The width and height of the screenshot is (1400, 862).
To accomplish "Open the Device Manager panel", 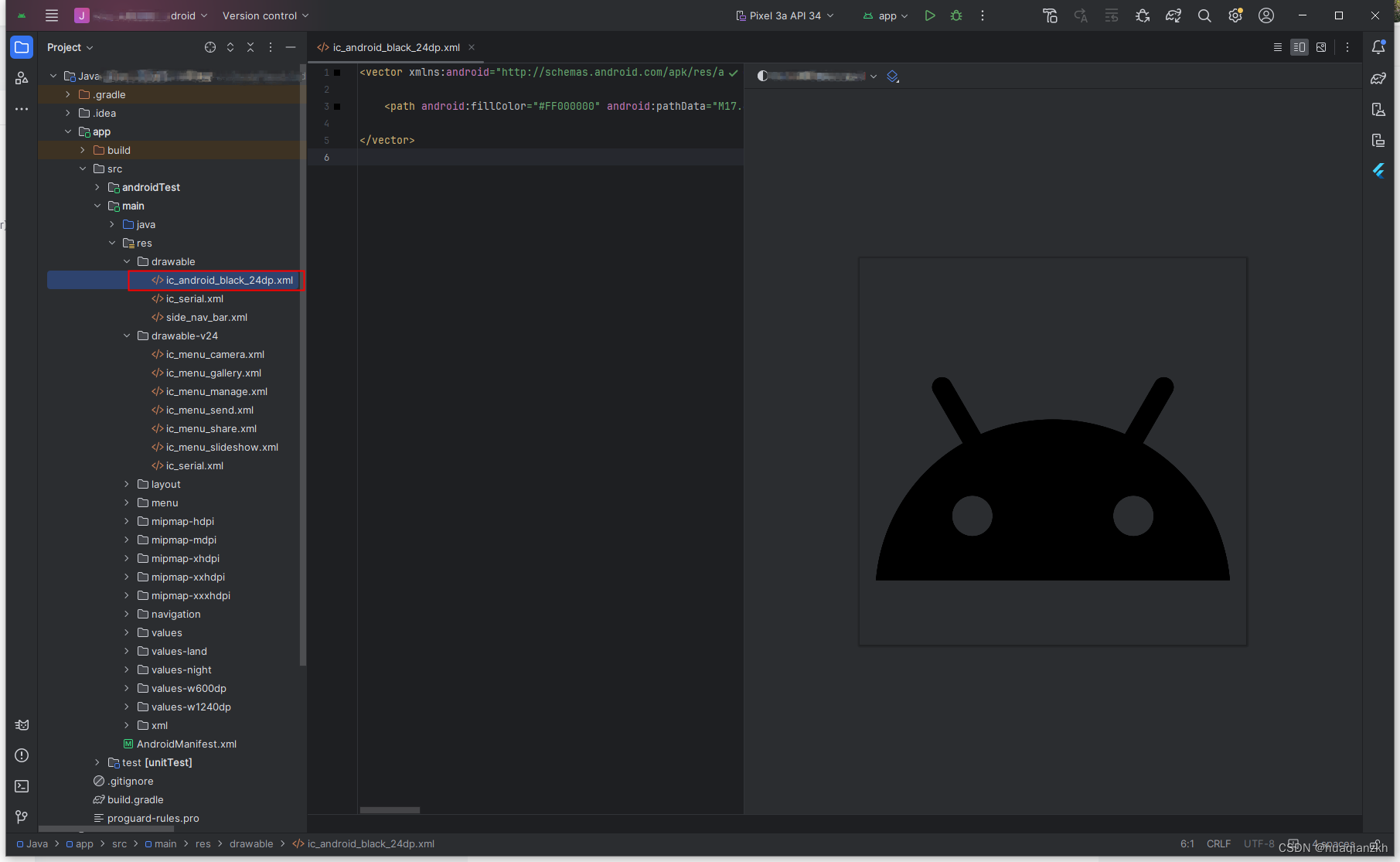I will (1379, 109).
